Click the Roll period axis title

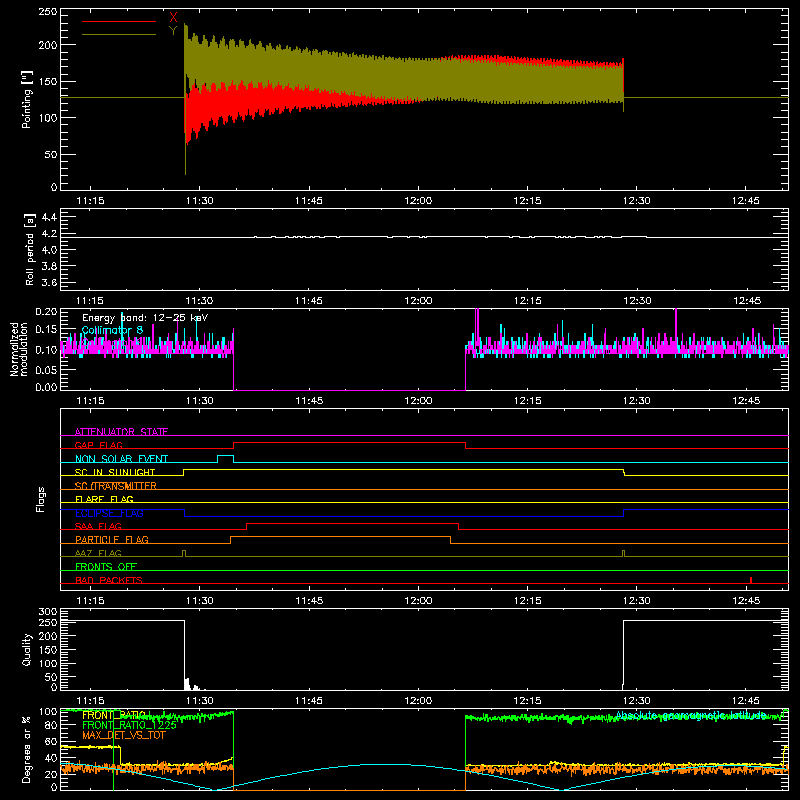30,249
